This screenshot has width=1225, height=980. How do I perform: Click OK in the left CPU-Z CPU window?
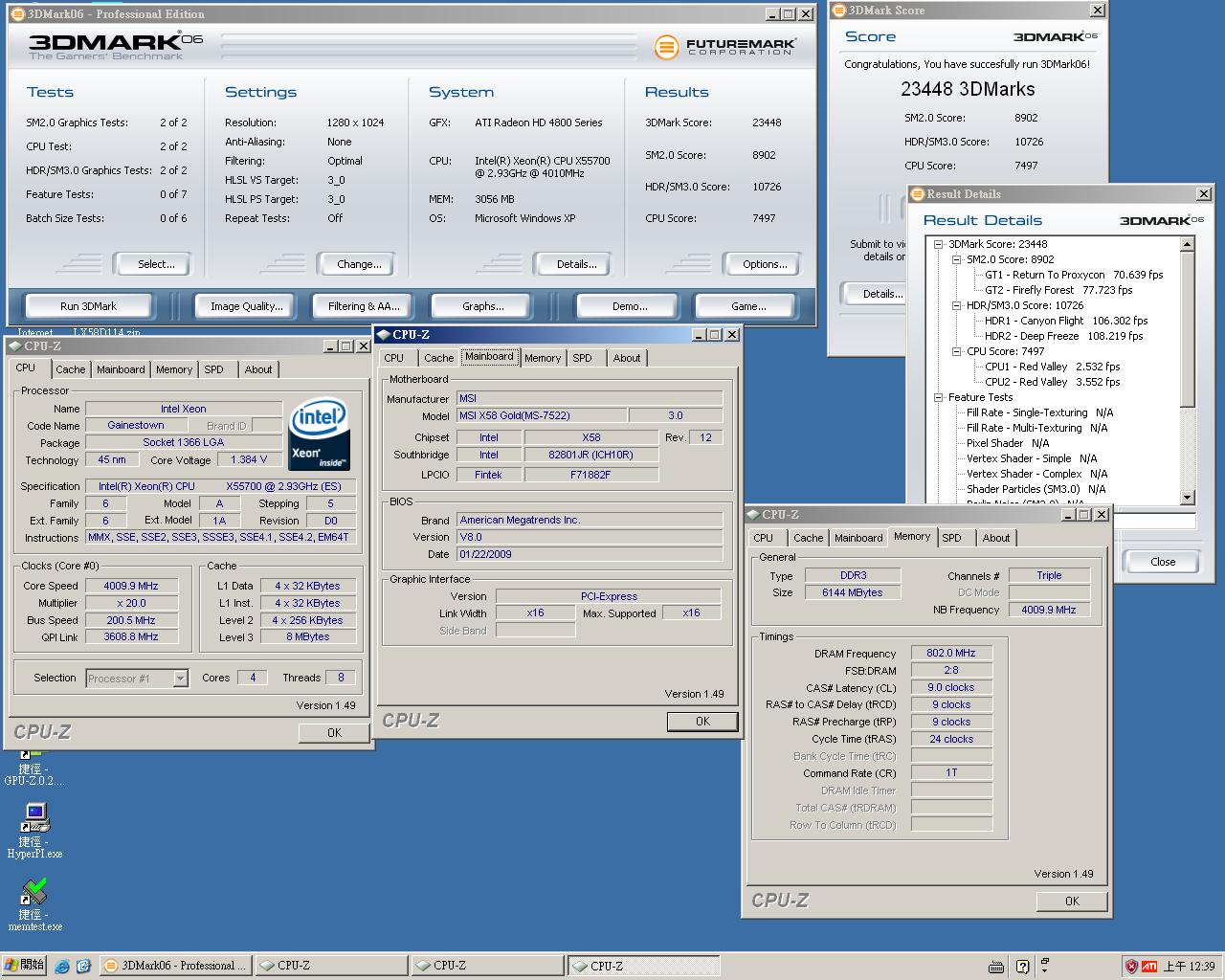pyautogui.click(x=334, y=732)
